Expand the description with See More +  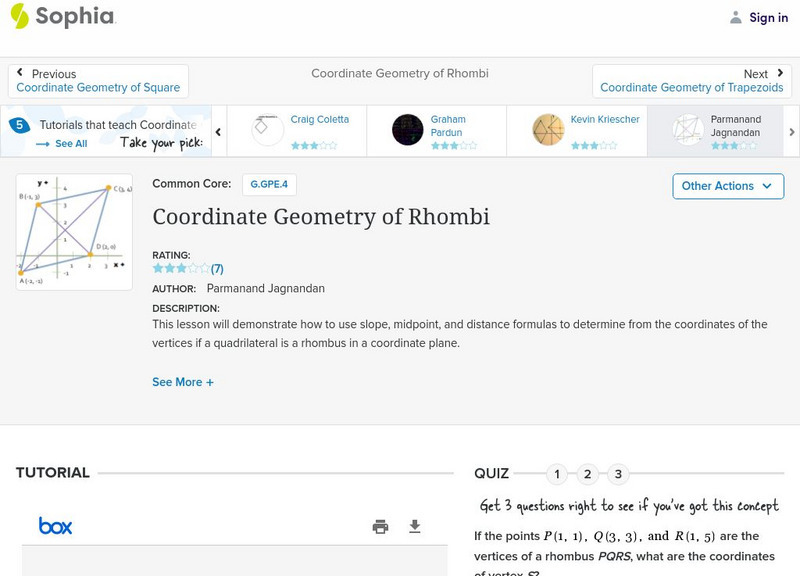tap(183, 382)
